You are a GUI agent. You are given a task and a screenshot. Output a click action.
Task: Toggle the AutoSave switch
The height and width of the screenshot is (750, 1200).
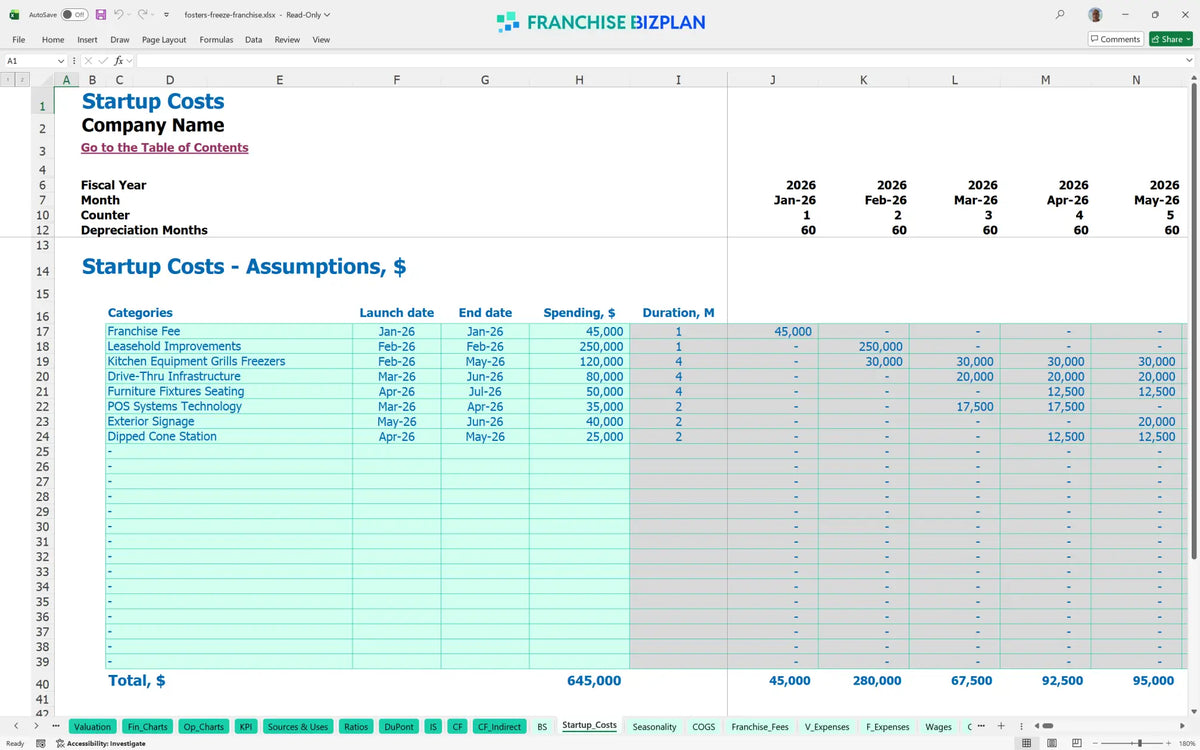73,15
